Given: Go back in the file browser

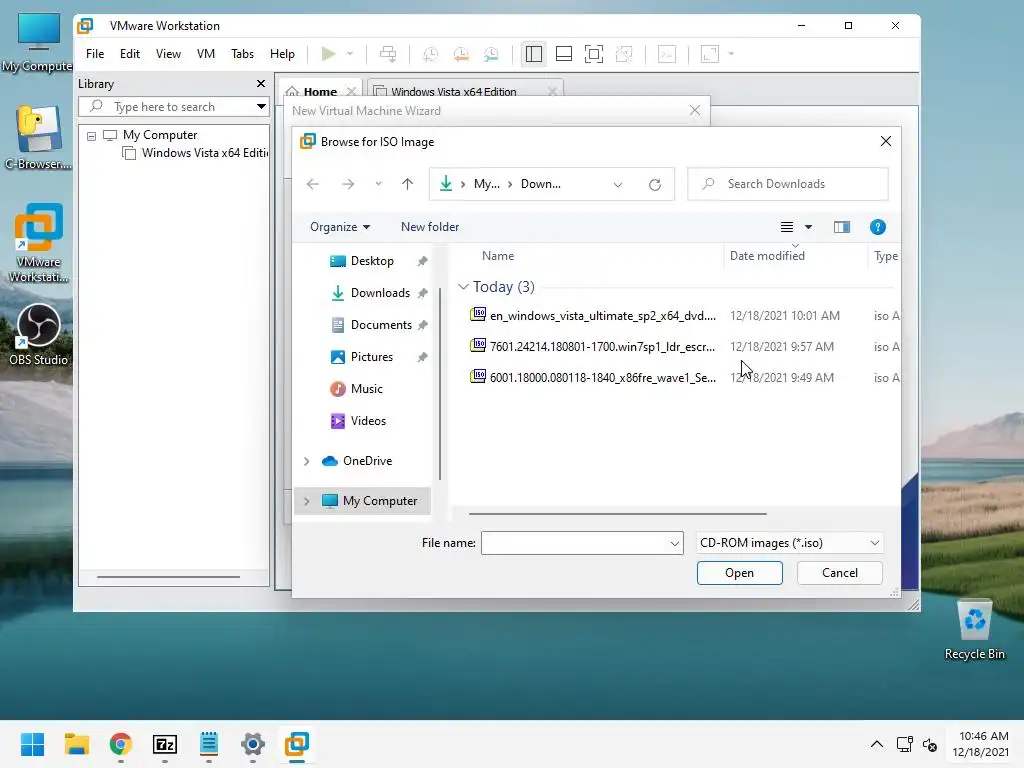Looking at the screenshot, I should [x=312, y=184].
